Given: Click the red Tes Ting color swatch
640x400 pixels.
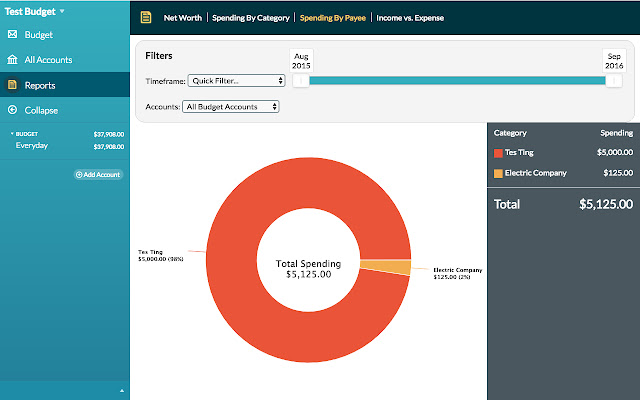Looking at the screenshot, I should point(498,153).
